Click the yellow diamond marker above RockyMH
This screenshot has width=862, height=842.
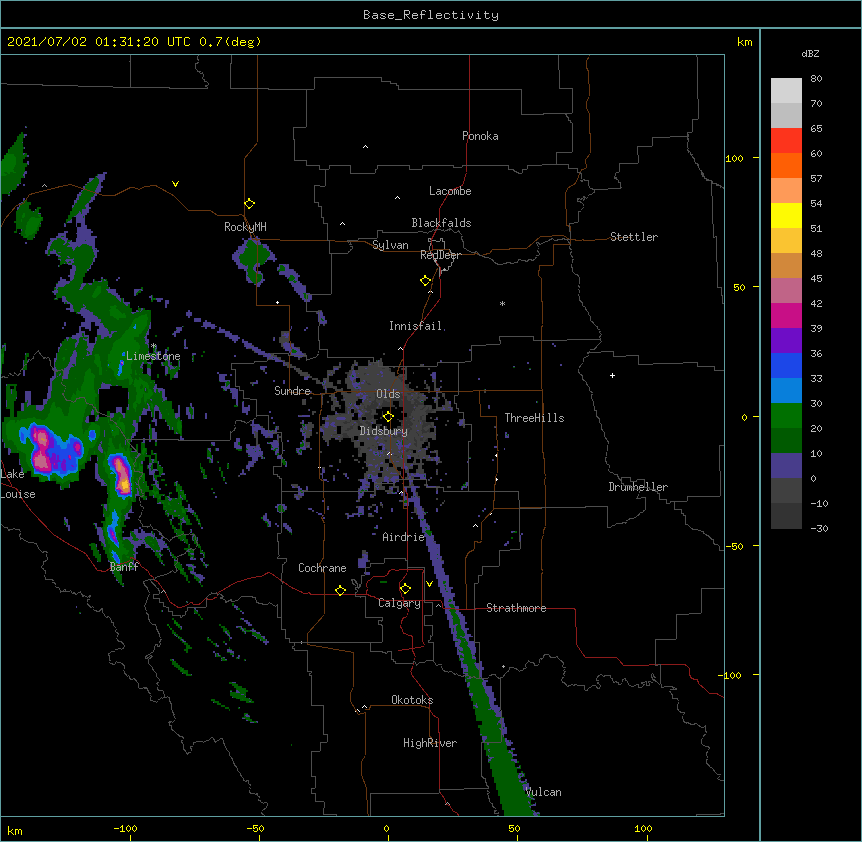coord(249,204)
